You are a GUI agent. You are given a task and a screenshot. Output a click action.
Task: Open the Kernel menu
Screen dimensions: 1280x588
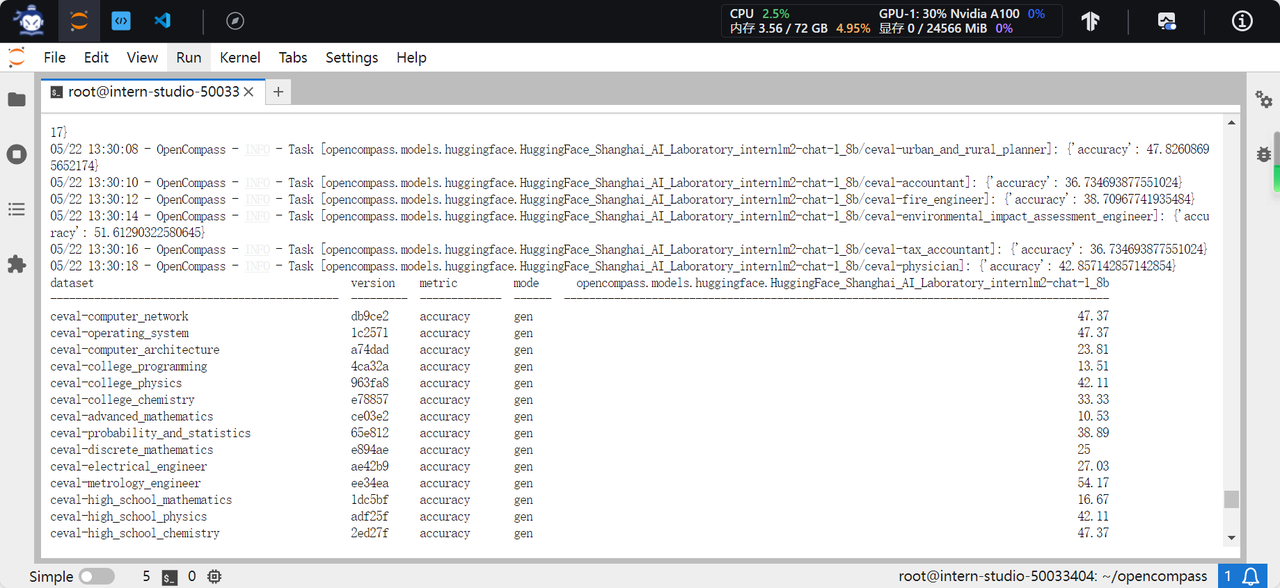pyautogui.click(x=240, y=58)
